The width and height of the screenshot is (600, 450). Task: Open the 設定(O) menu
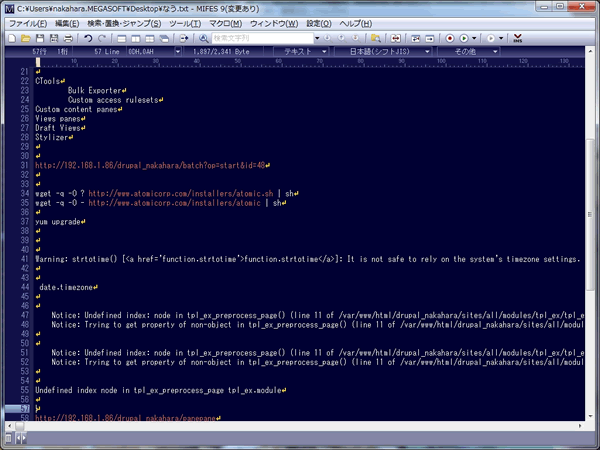(318, 22)
